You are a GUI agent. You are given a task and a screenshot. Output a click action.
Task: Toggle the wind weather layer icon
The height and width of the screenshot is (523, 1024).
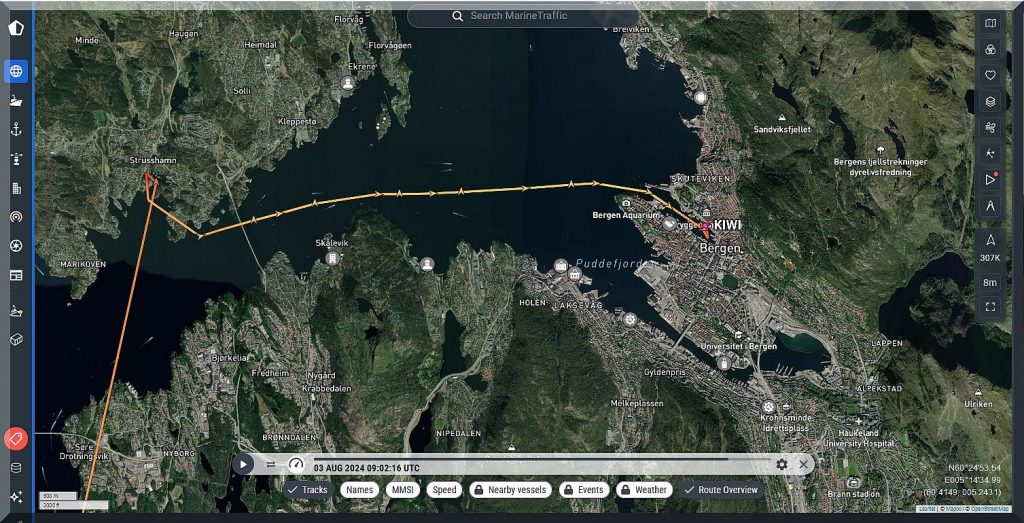[990, 127]
